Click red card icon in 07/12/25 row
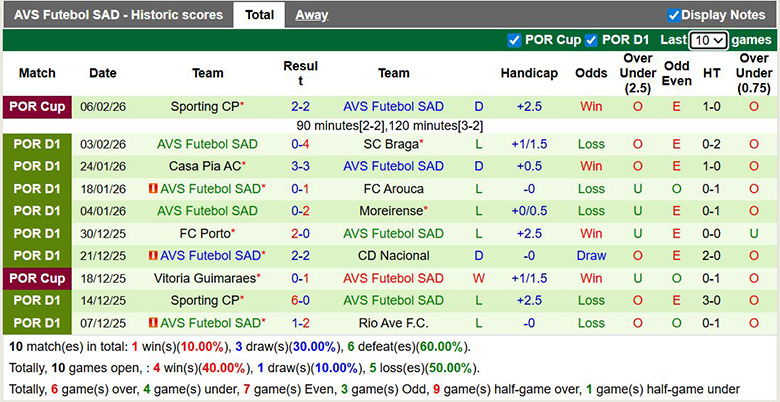This screenshot has width=780, height=402. (153, 323)
